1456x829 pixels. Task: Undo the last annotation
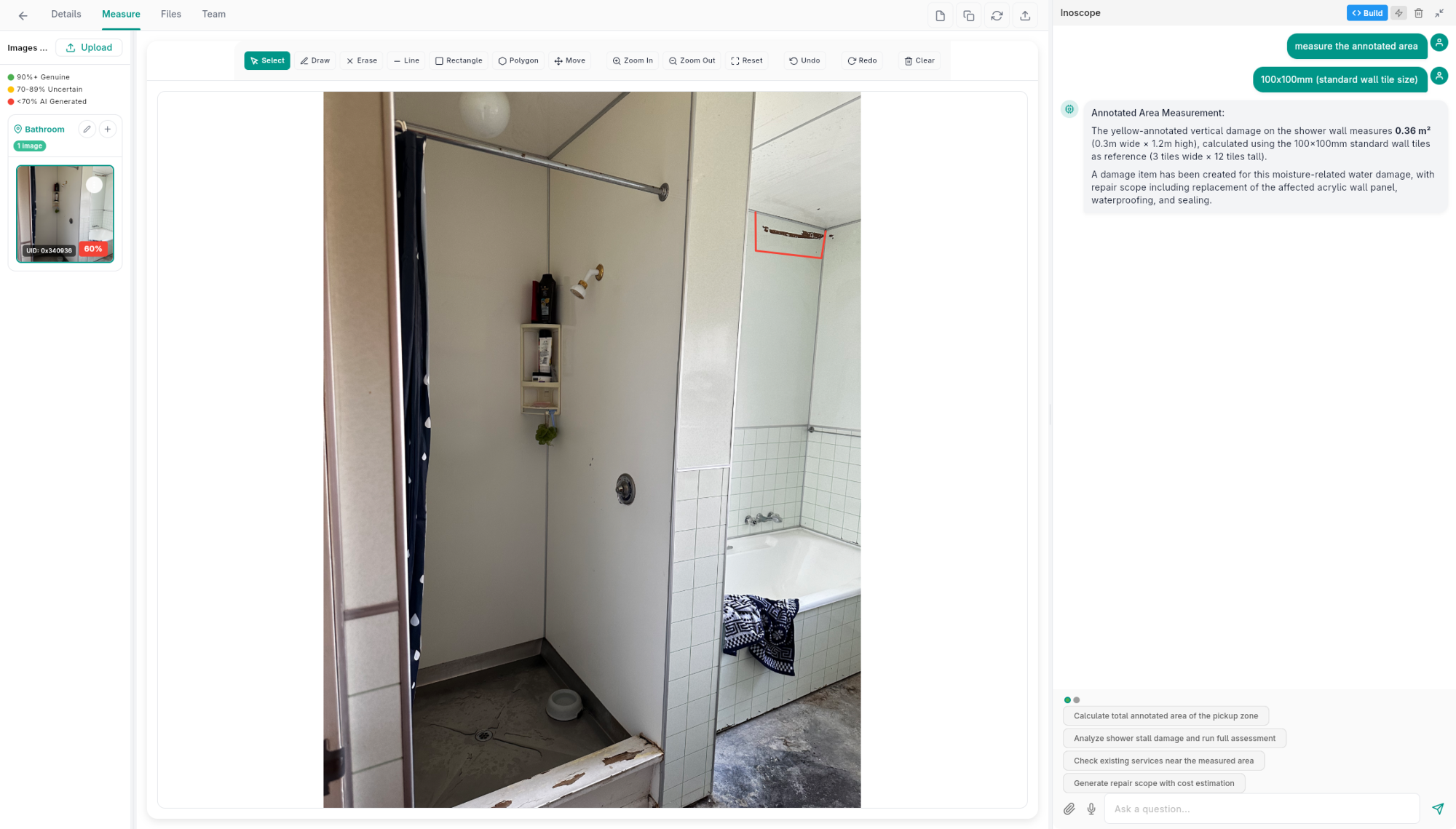pyautogui.click(x=804, y=60)
